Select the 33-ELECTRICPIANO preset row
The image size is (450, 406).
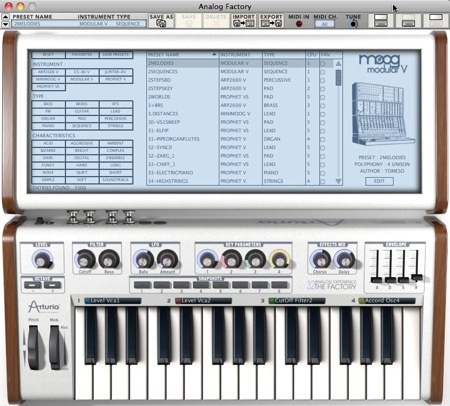click(240, 173)
